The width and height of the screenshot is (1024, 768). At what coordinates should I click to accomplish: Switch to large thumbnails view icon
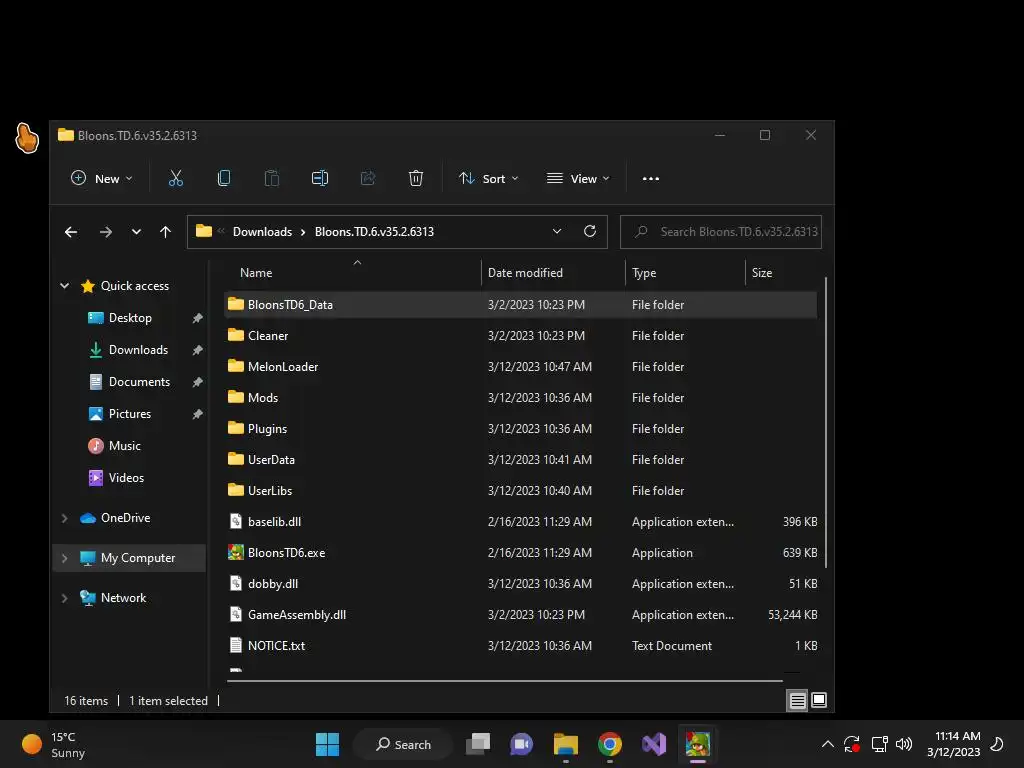819,700
